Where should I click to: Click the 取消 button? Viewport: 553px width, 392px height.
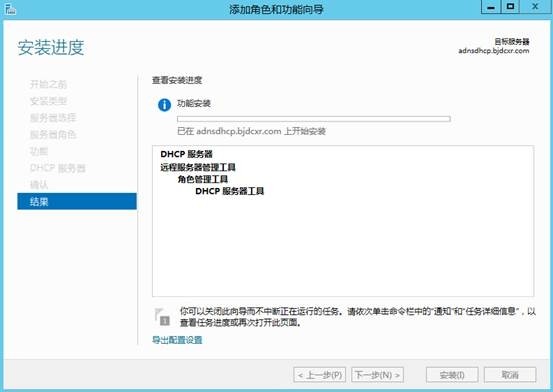click(510, 375)
